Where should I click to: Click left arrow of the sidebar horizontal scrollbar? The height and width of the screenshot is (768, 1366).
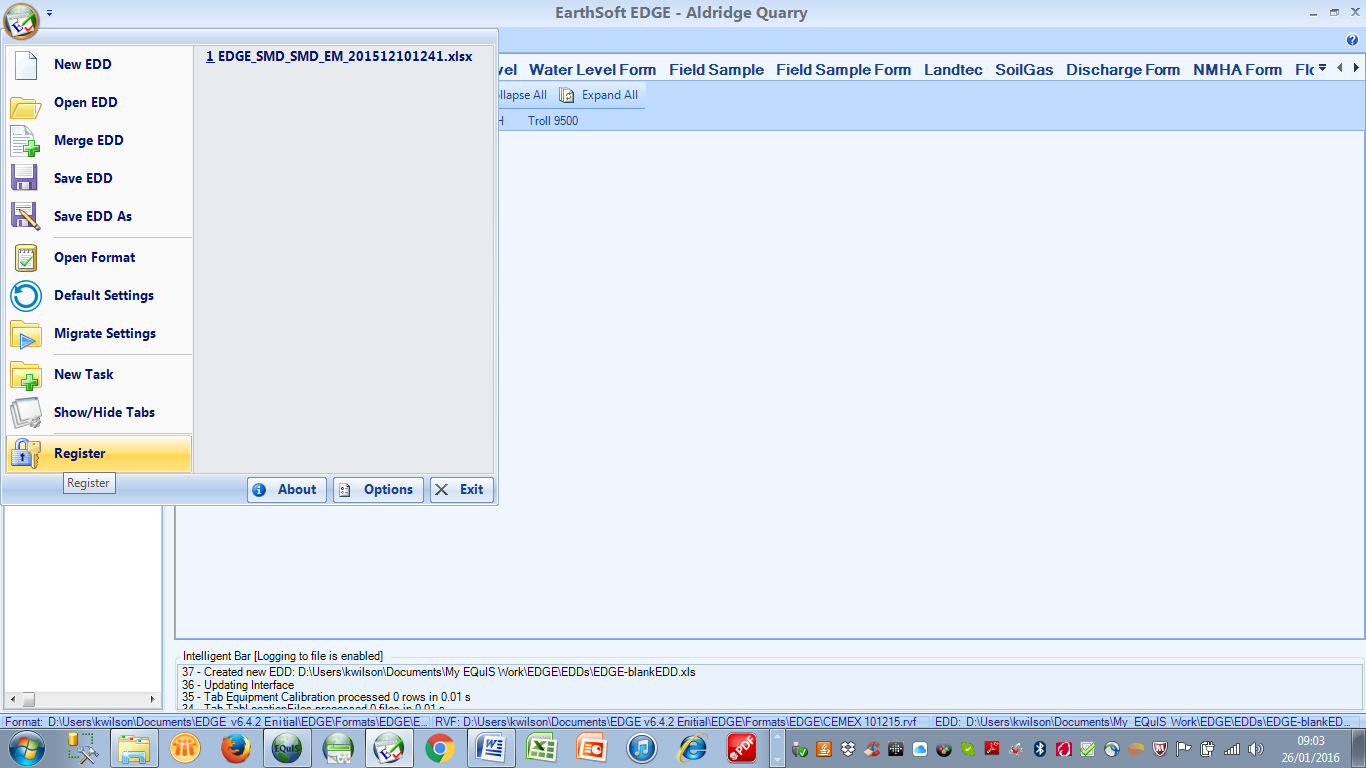[12, 700]
